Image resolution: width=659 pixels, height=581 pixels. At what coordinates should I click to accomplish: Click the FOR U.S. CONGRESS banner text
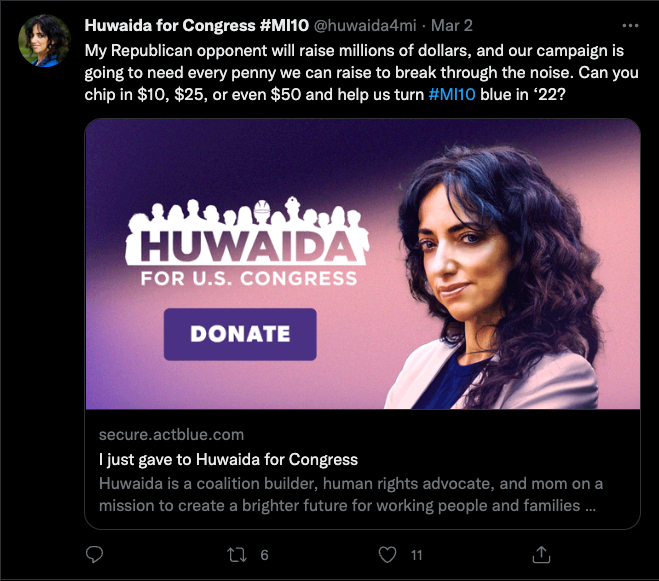point(249,278)
